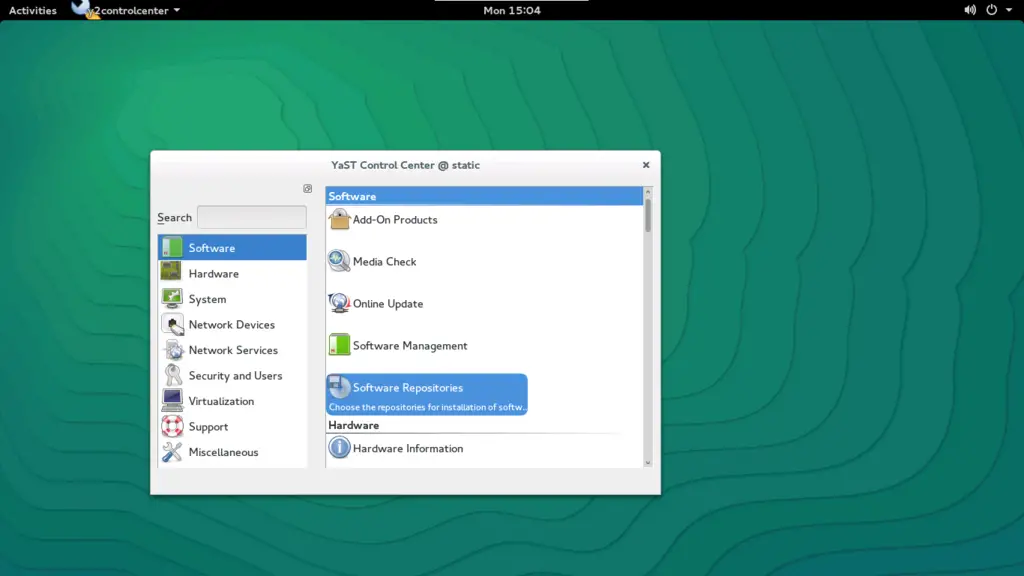This screenshot has width=1024, height=576.
Task: Click the Virtualization computer icon
Action: (172, 400)
